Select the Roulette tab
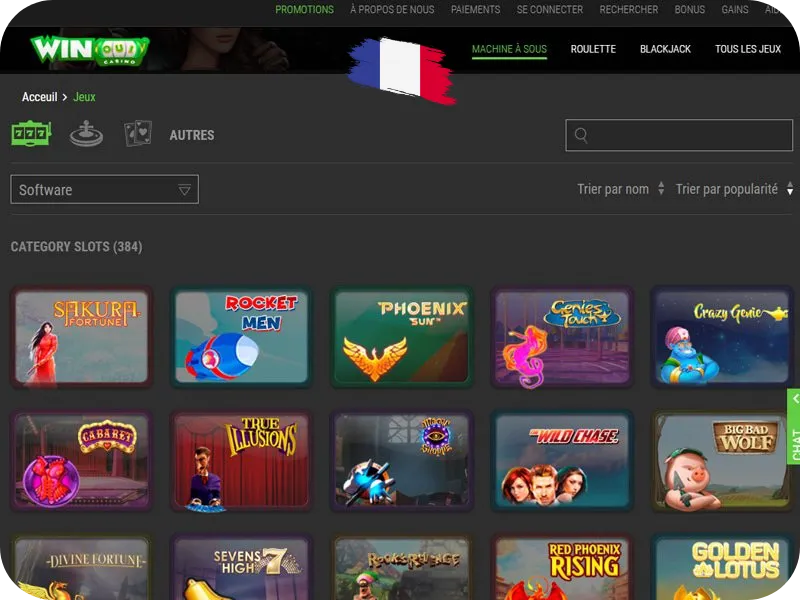Viewport: 800px width, 600px height. (593, 49)
